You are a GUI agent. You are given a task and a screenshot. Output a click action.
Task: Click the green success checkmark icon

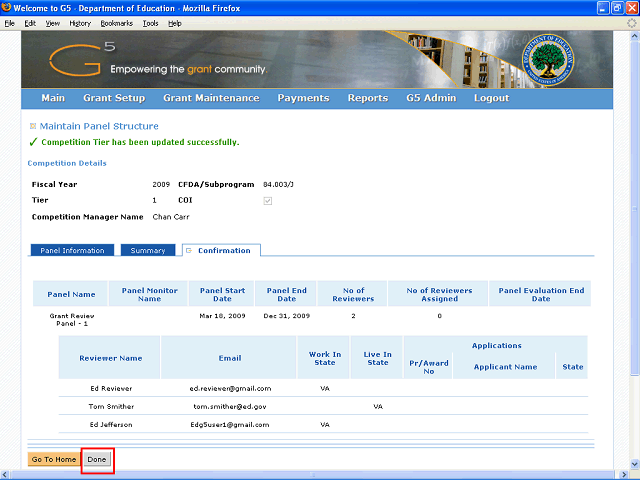point(32,142)
